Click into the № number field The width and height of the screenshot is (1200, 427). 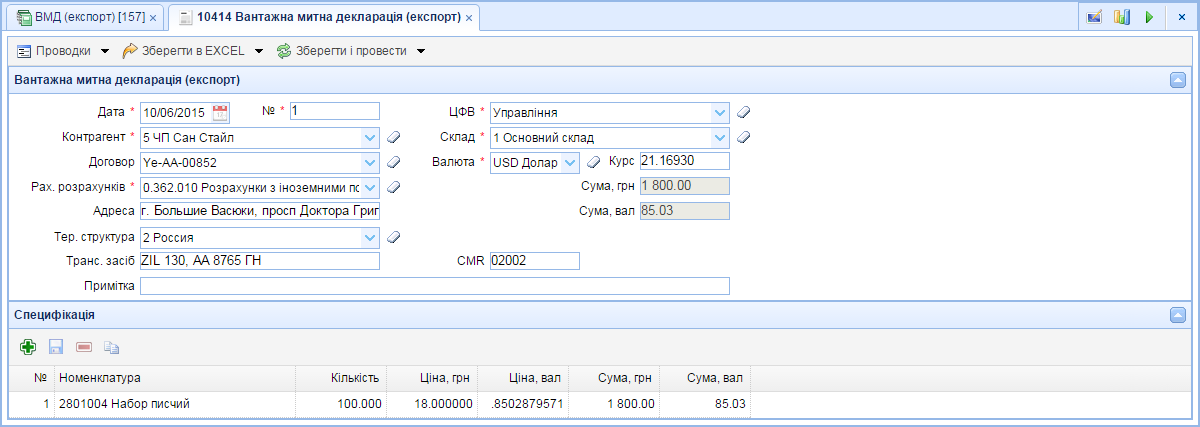pyautogui.click(x=335, y=111)
